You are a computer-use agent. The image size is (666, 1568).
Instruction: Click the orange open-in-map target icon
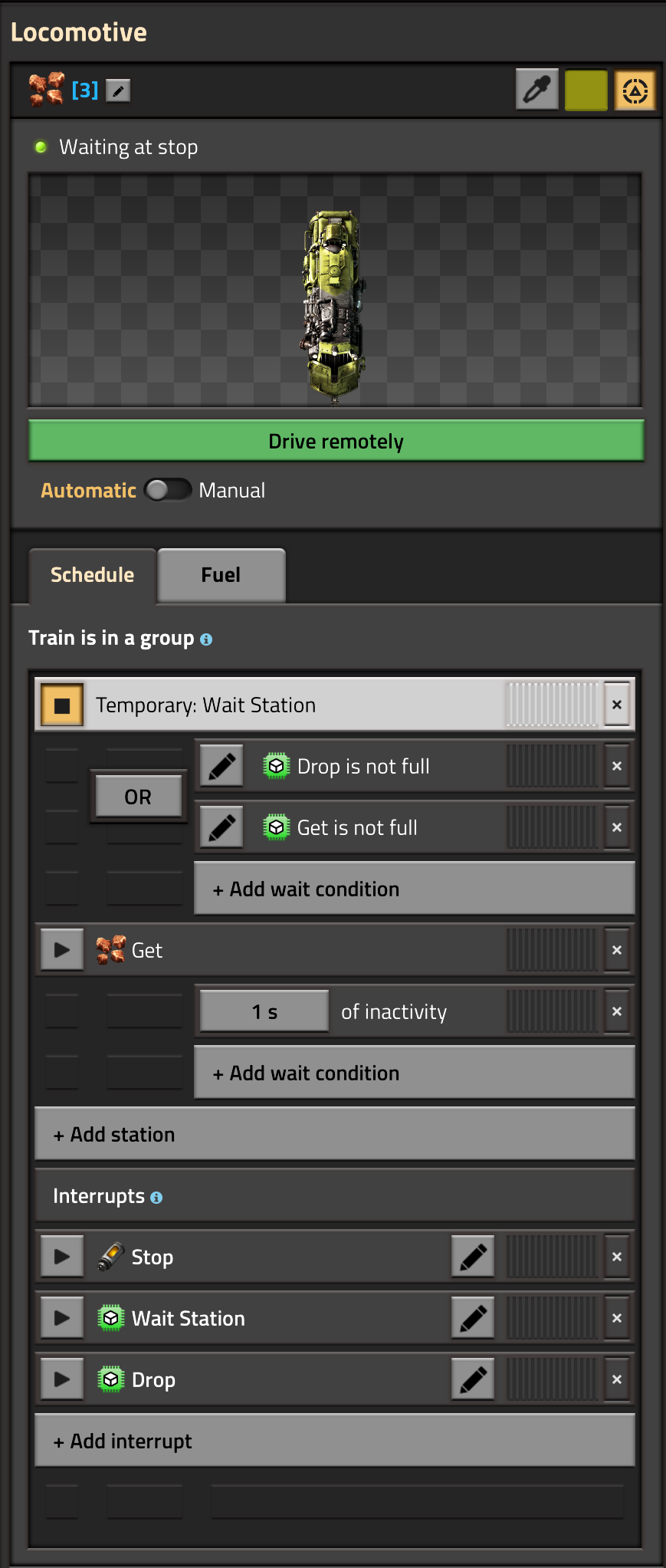(x=635, y=90)
